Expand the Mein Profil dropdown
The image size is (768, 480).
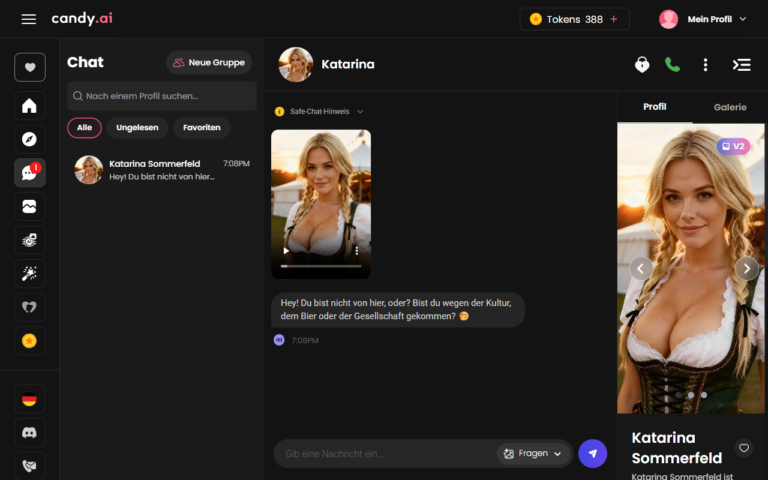click(x=743, y=19)
